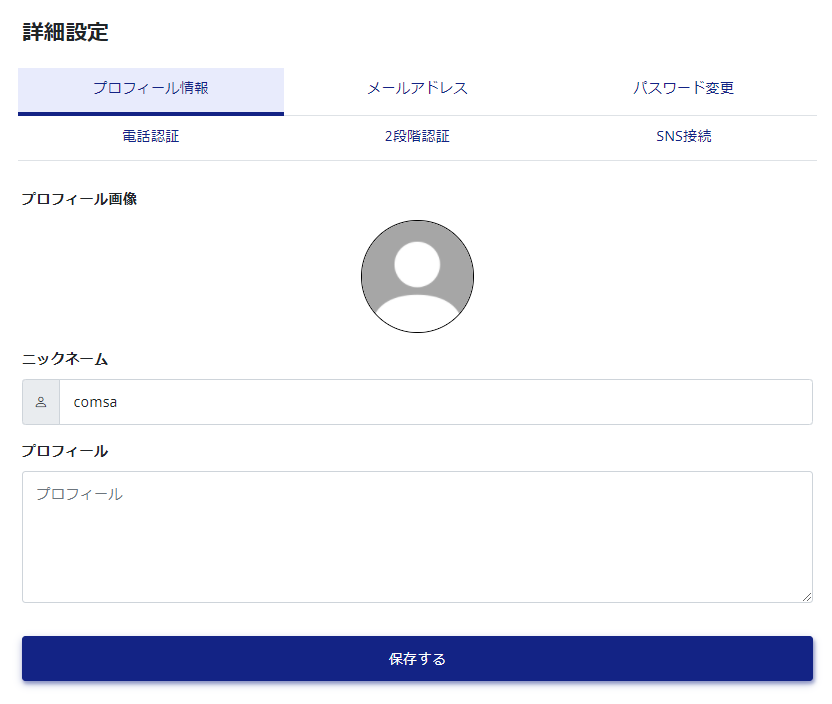Click the text area resize handle

click(807, 597)
